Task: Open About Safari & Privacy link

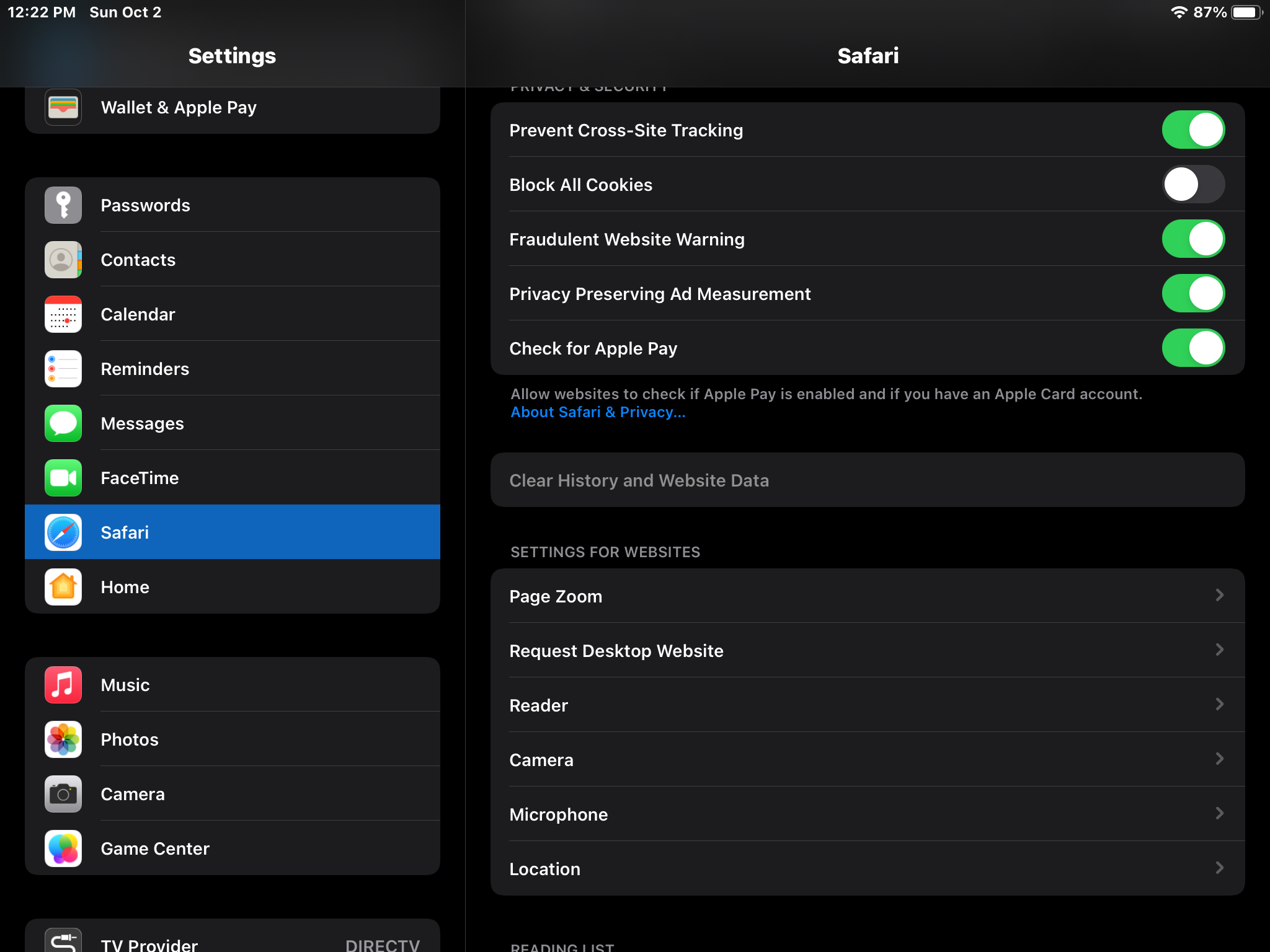Action: tap(598, 412)
